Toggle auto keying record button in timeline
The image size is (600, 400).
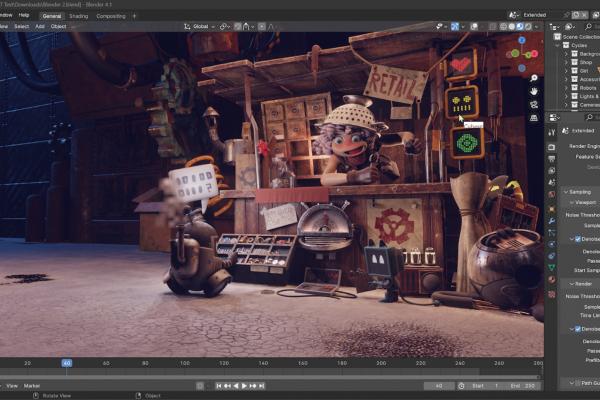tap(200, 386)
